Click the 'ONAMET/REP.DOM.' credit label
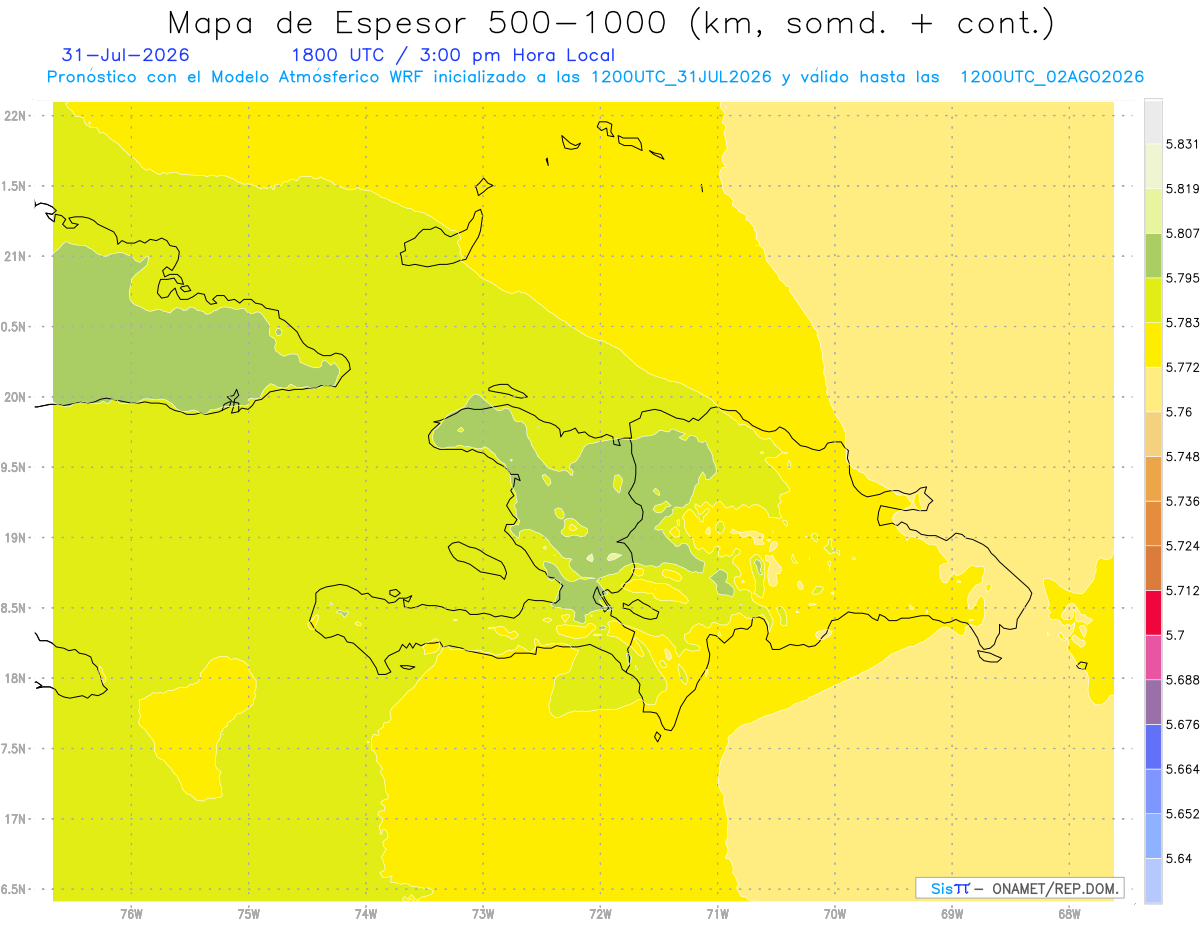This screenshot has width=1200, height=927. pyautogui.click(x=1054, y=888)
